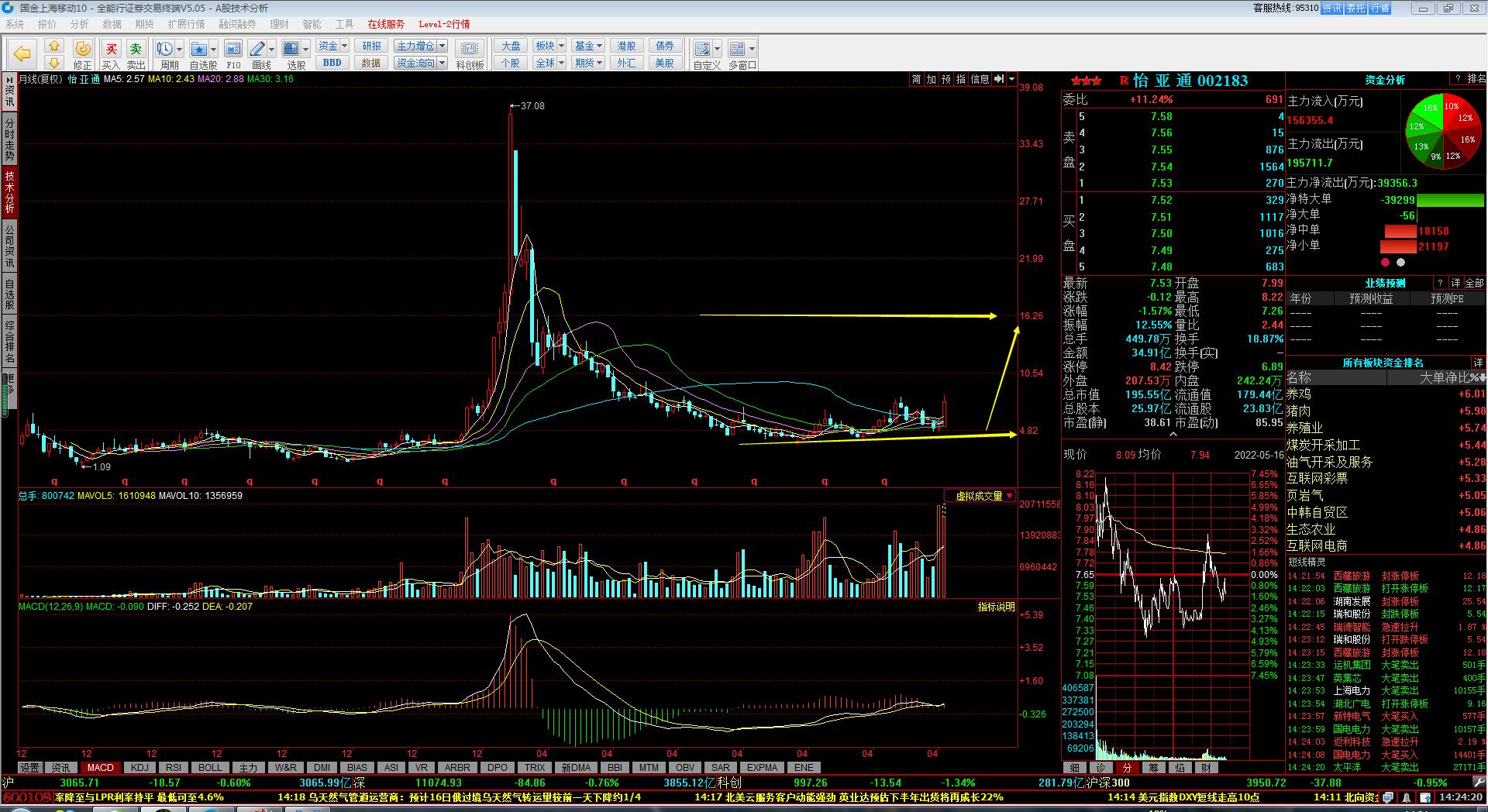Toggle the MACD indicator tab

click(100, 768)
